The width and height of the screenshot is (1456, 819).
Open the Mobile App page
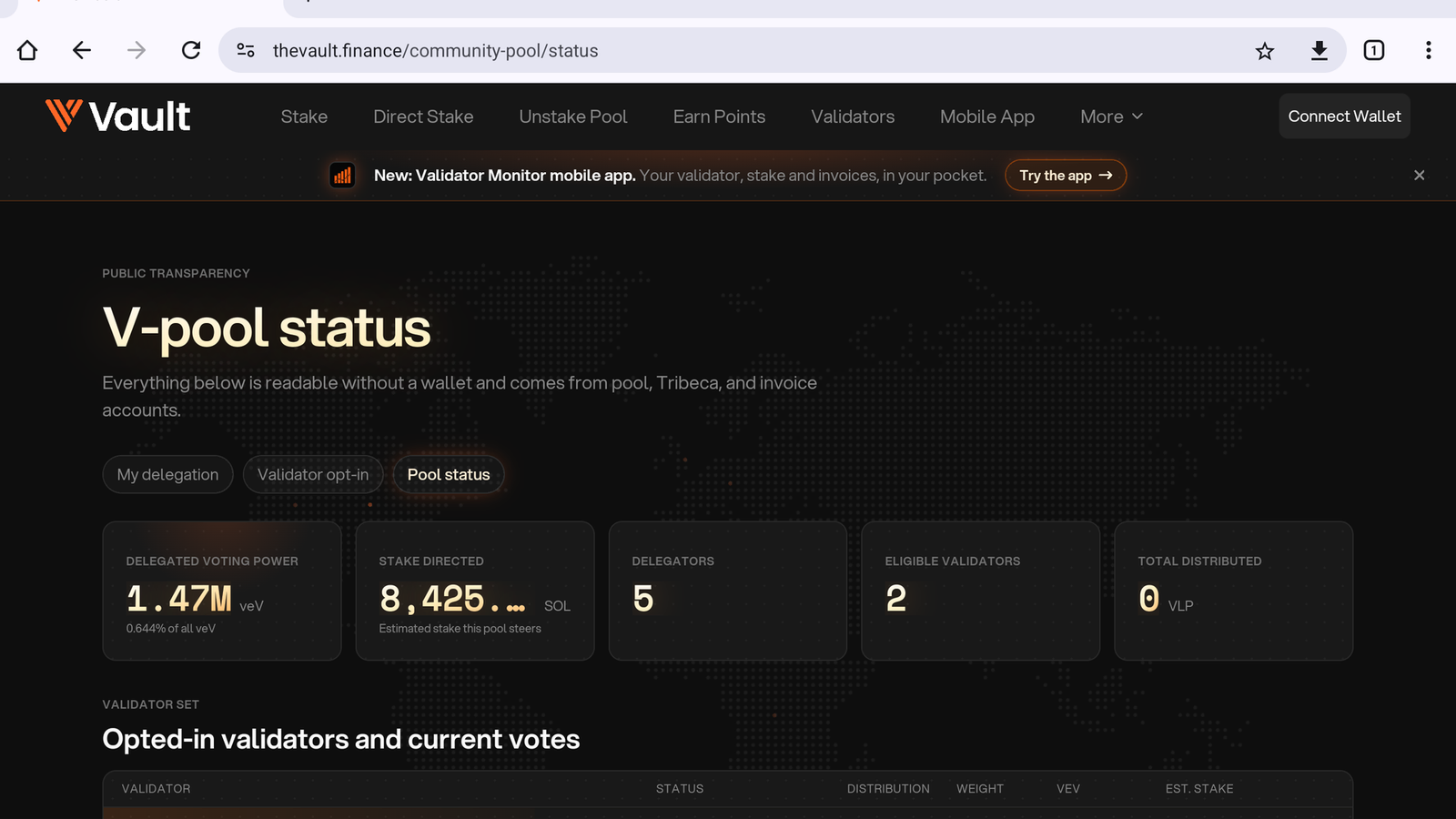pos(987,116)
